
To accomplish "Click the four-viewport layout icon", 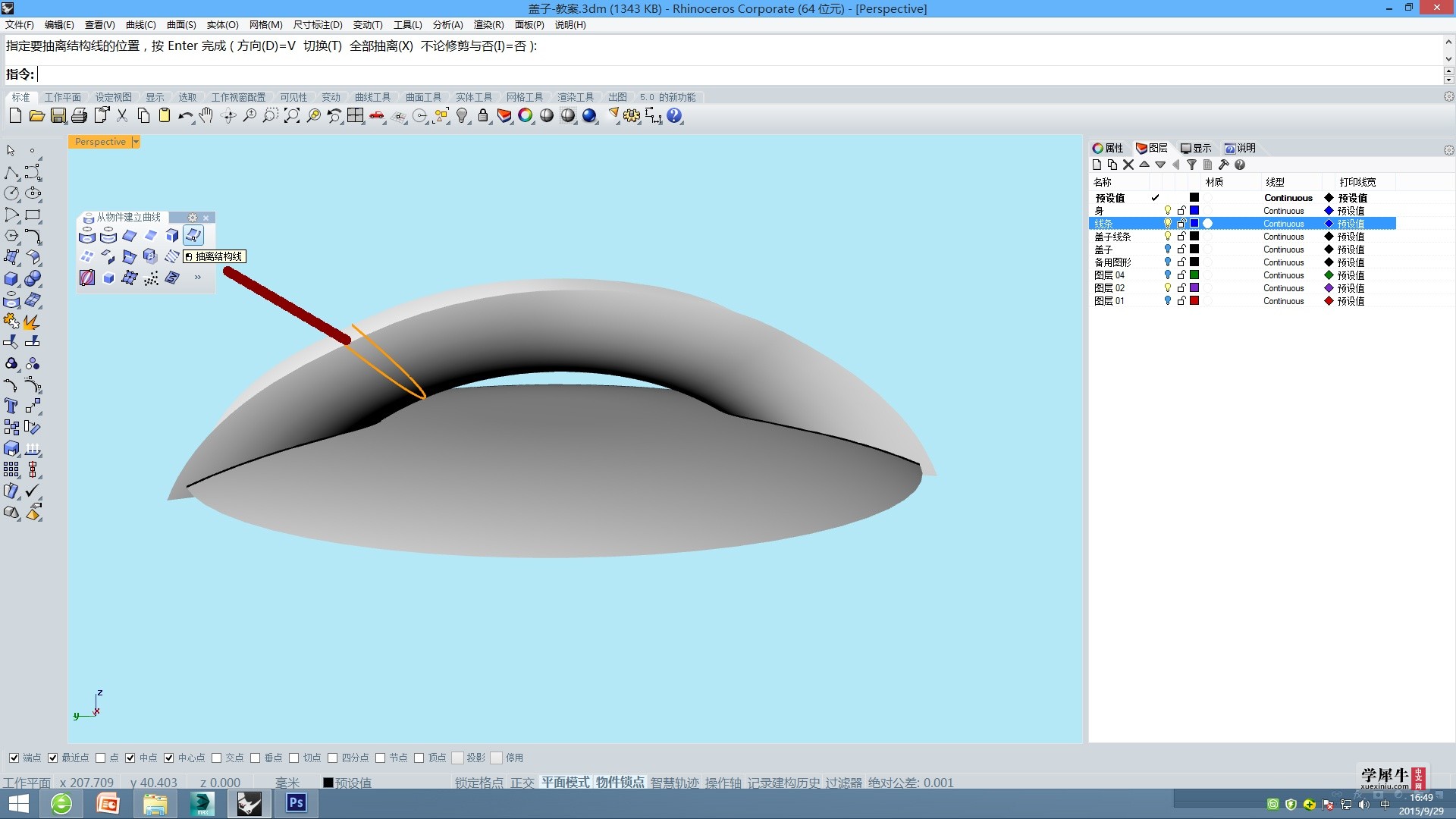I will [x=356, y=115].
